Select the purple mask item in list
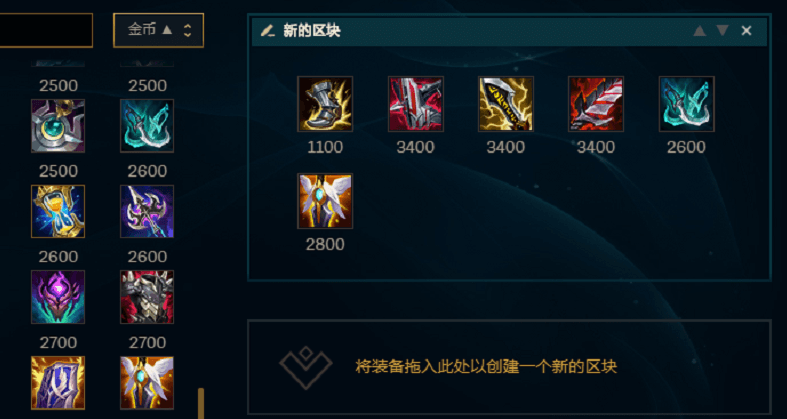The width and height of the screenshot is (787, 419). point(58,297)
